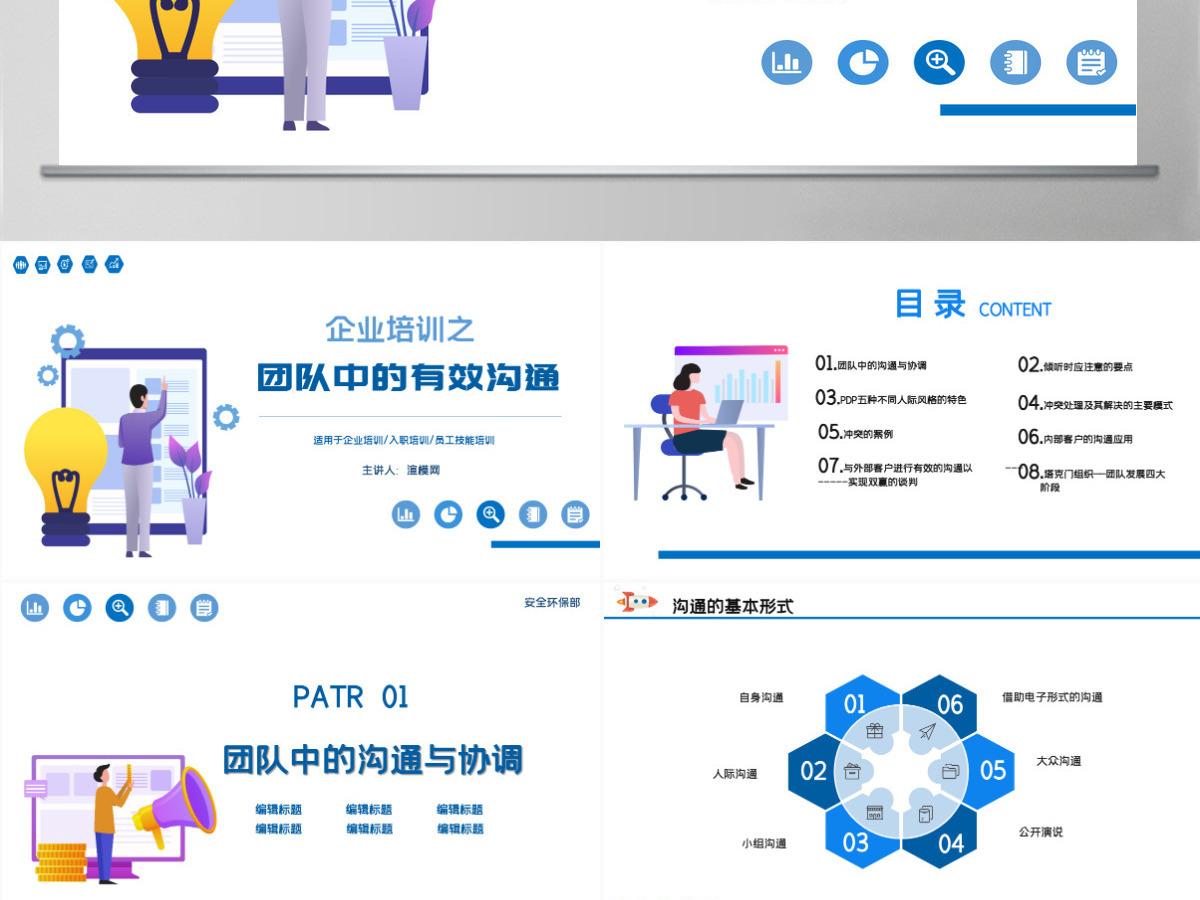1200x900 pixels.
Task: Click the documents icon near hexagon 04
Action: click(x=925, y=813)
